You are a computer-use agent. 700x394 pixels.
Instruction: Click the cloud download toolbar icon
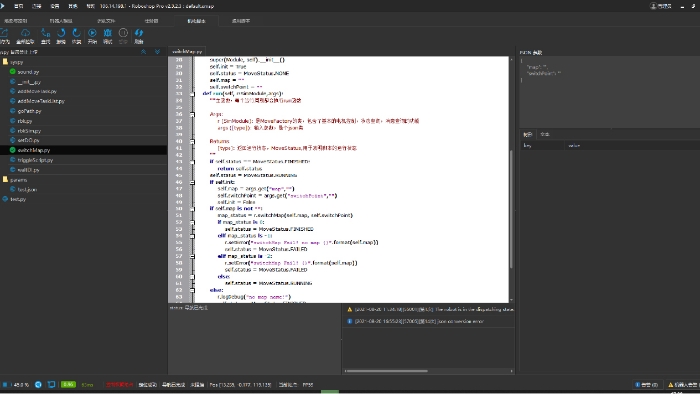pos(25,33)
